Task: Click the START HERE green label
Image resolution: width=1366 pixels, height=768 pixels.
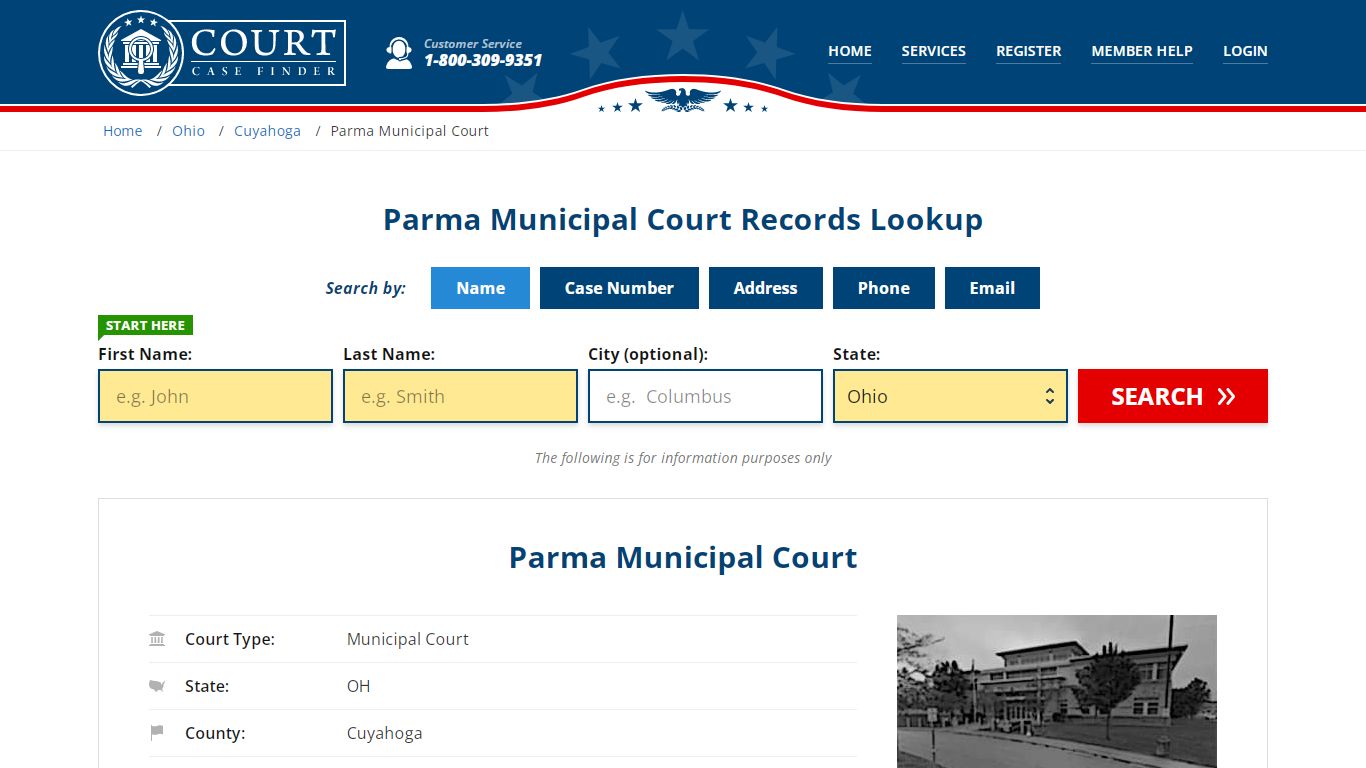Action: 145,325
